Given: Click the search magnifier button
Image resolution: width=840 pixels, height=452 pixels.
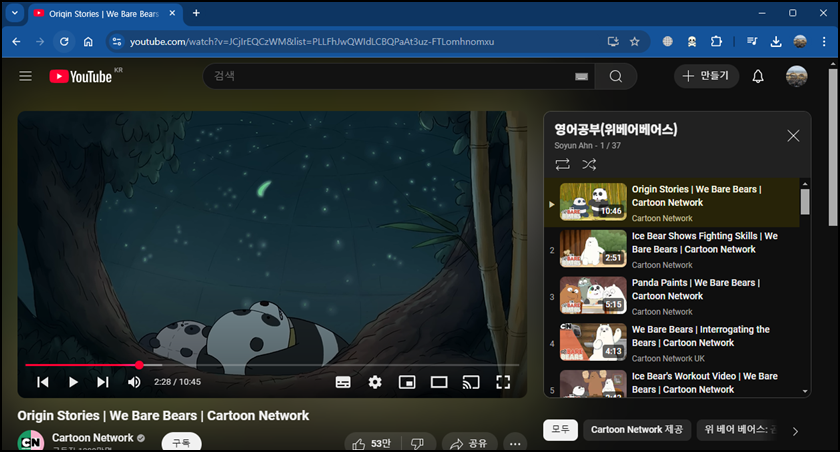Looking at the screenshot, I should (616, 77).
